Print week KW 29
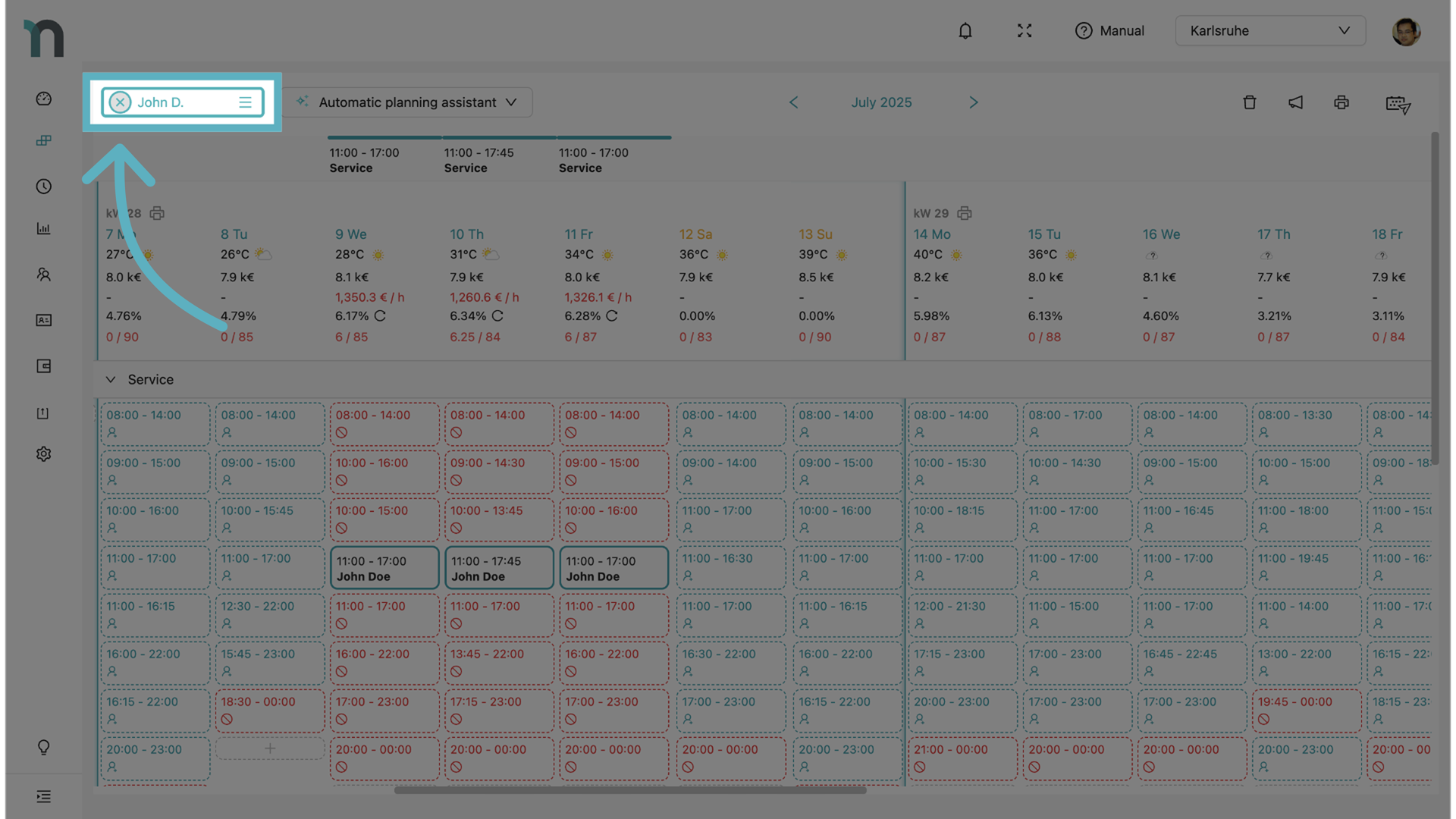The height and width of the screenshot is (819, 1456). (x=965, y=213)
